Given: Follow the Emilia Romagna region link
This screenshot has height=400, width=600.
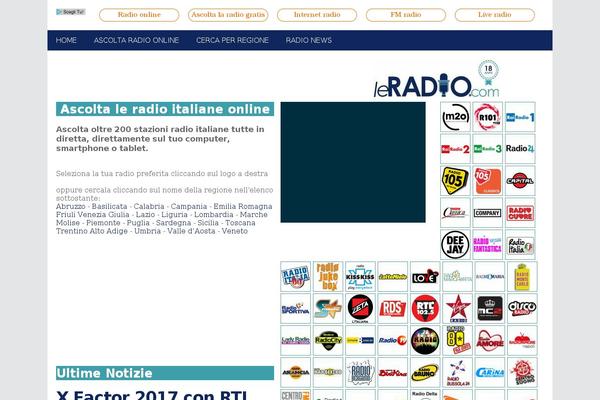Looking at the screenshot, I should 243,206.
